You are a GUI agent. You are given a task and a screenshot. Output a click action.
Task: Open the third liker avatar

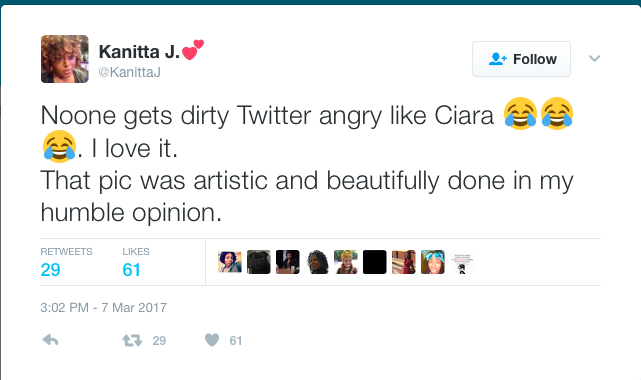[288, 262]
